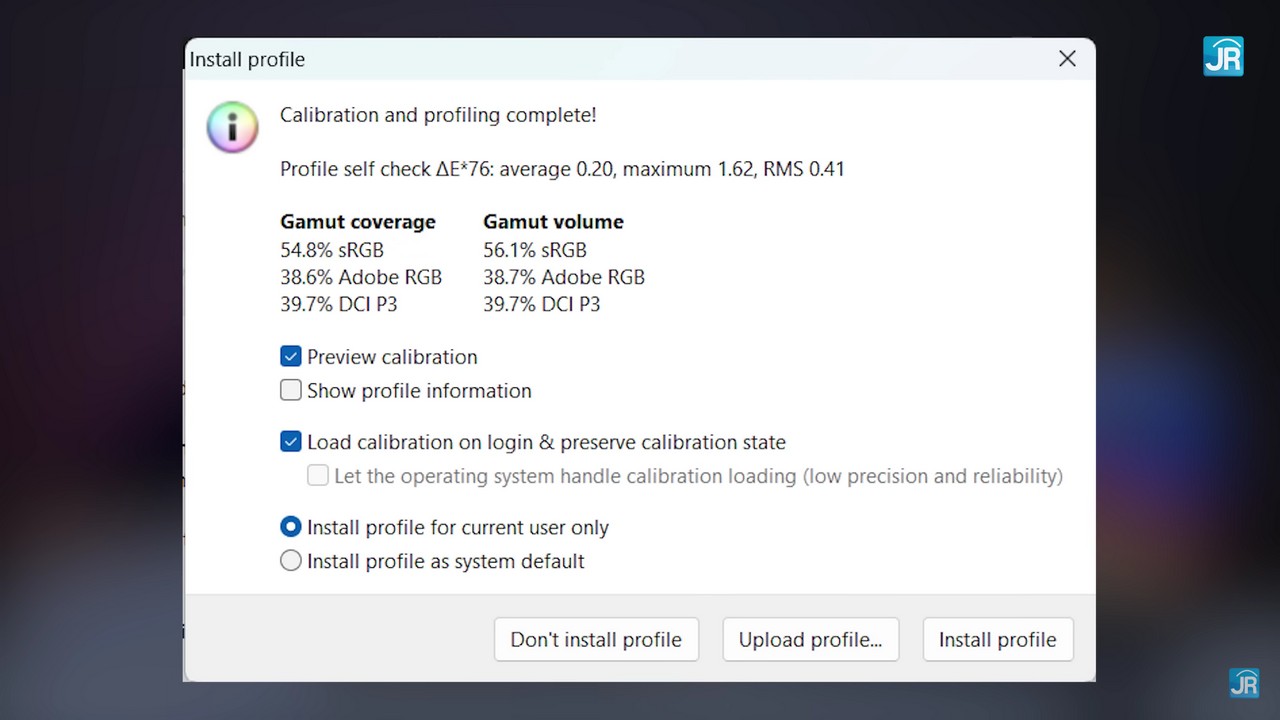This screenshot has width=1280, height=720.
Task: Click the Profile self check ΔE*76 line
Action: click(x=562, y=169)
